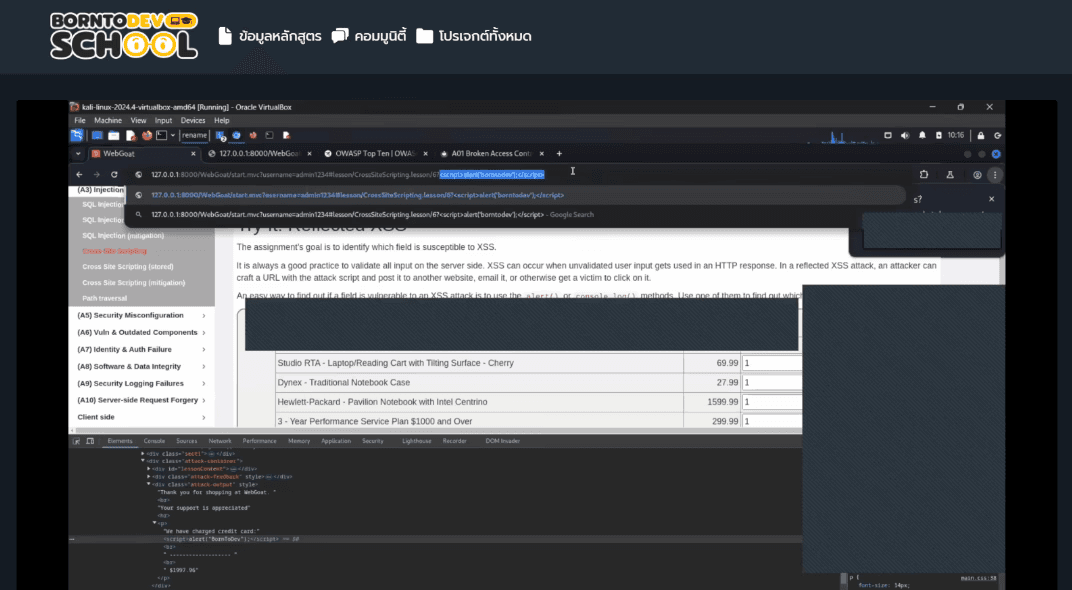Switch to the DevTools Network tab

click(219, 441)
